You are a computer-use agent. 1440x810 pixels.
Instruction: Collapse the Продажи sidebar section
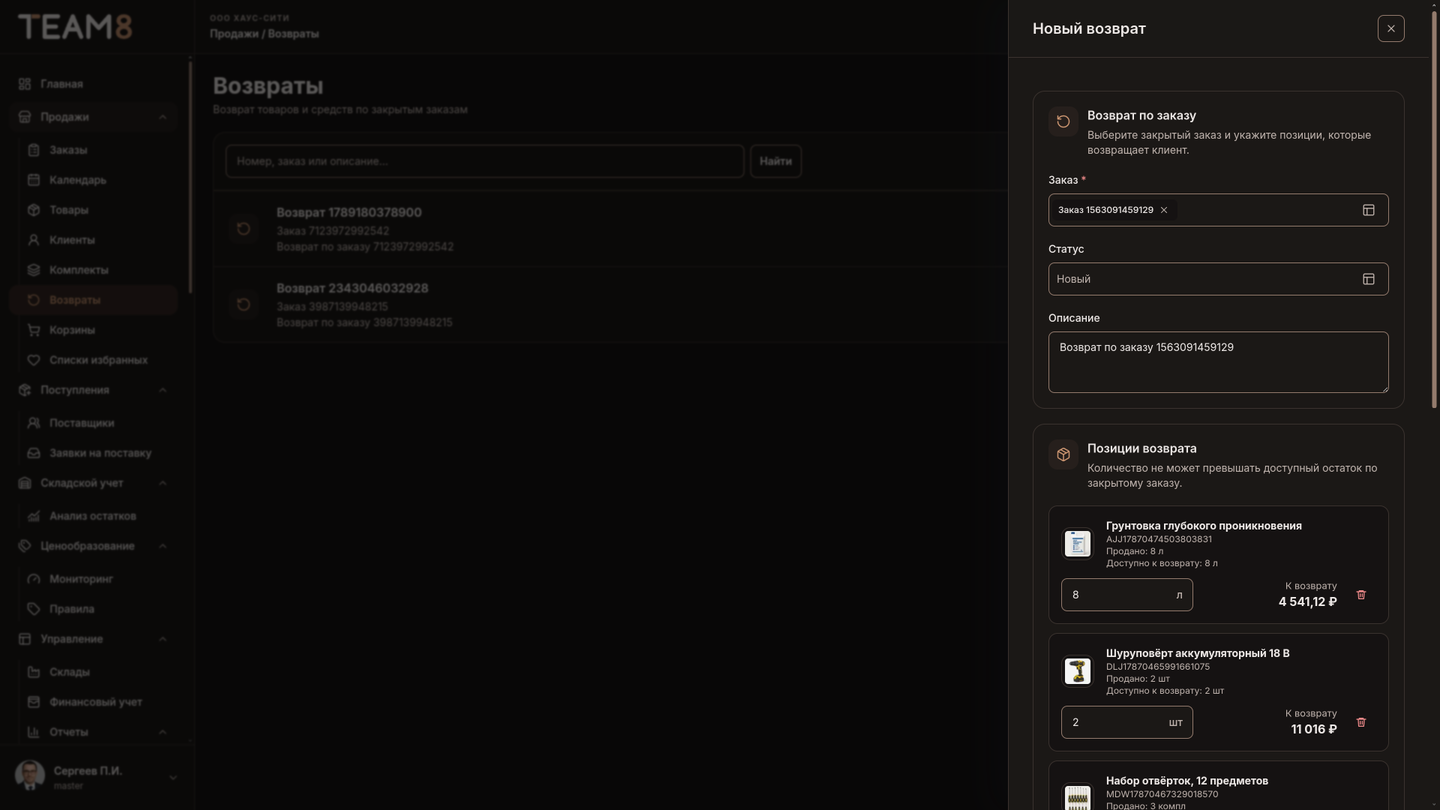[94, 117]
